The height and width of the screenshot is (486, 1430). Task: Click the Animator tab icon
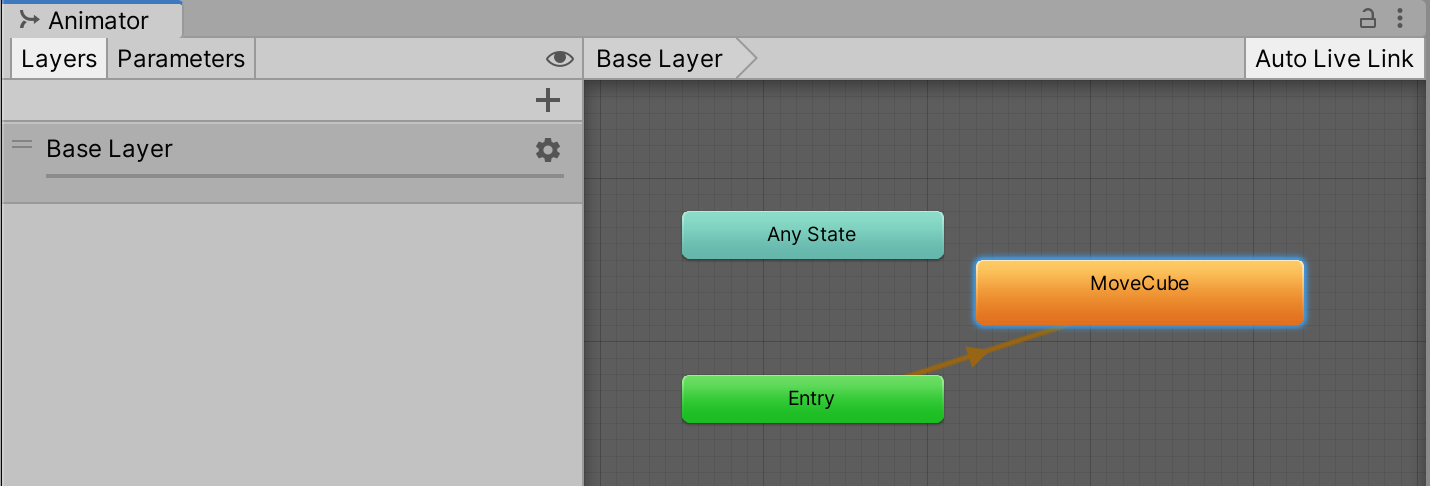[x=29, y=19]
